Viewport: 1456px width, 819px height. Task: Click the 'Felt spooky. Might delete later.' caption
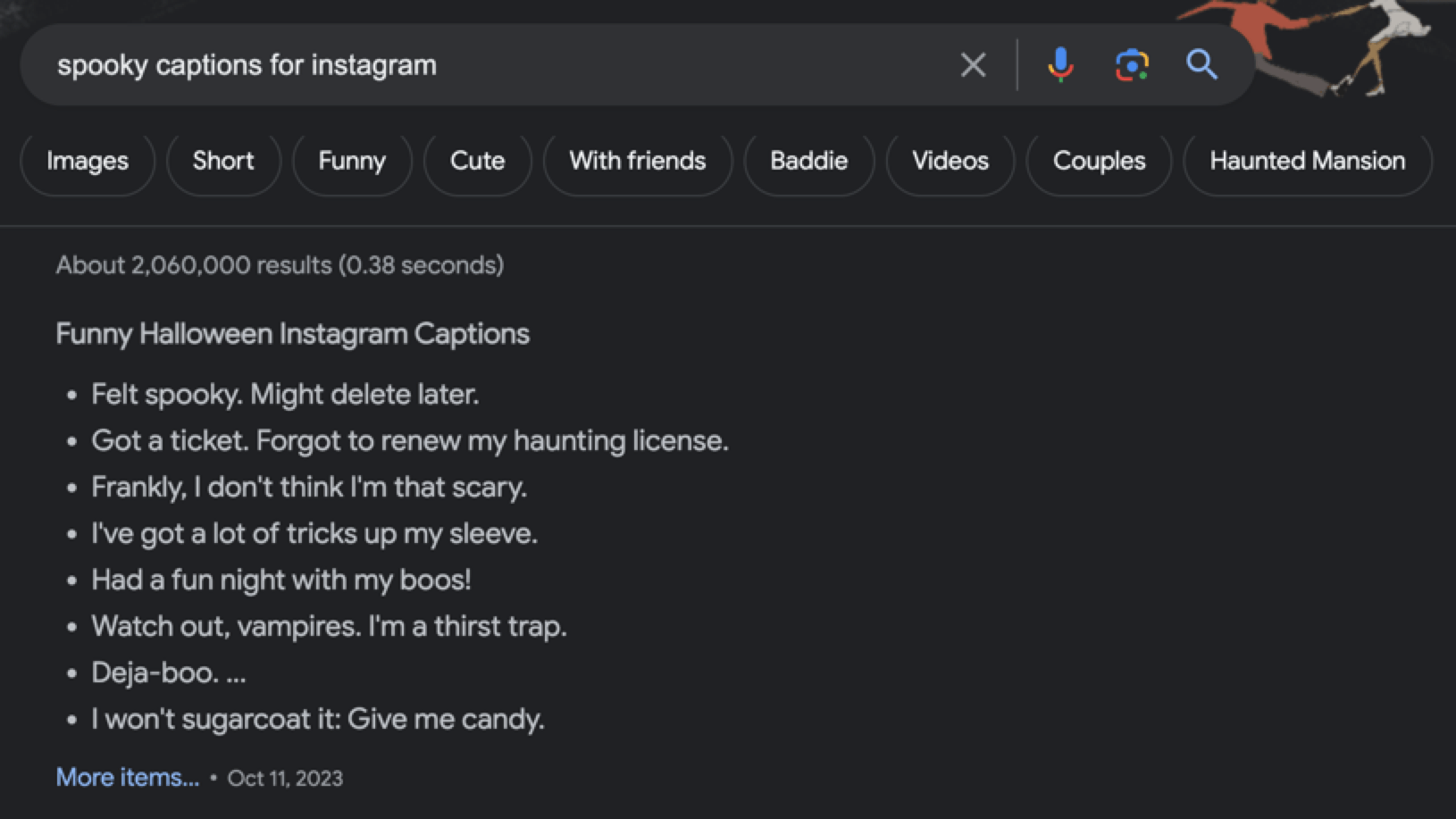[285, 394]
